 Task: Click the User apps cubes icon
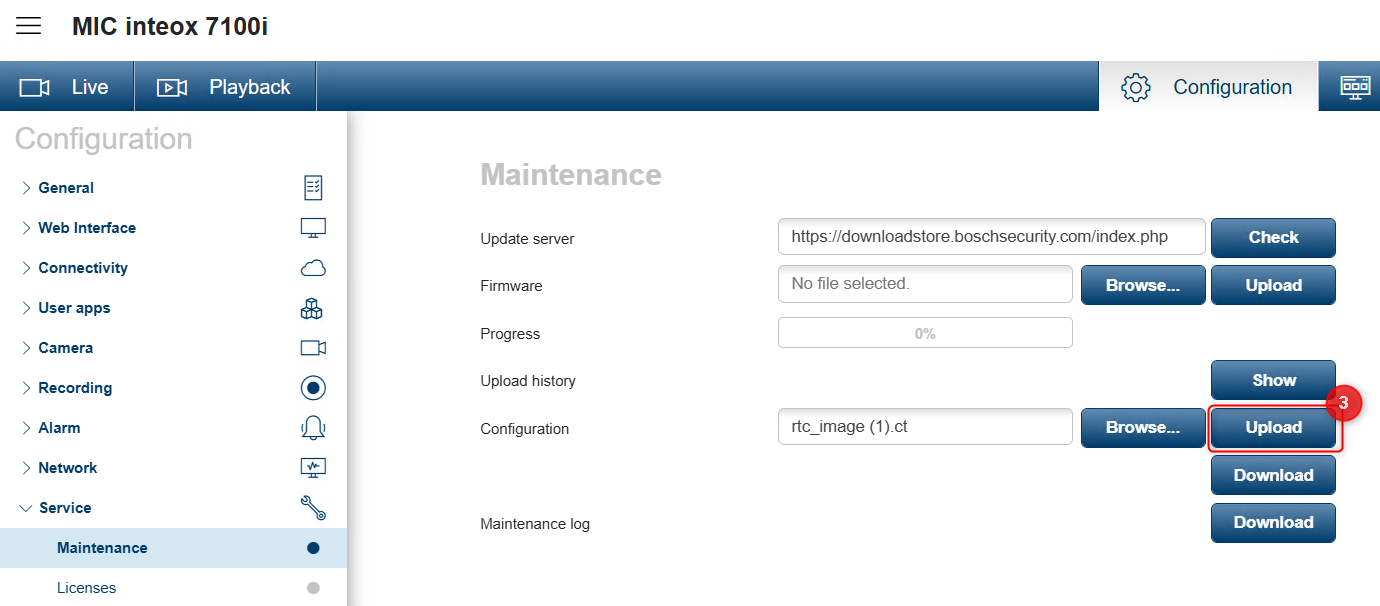pyautogui.click(x=312, y=308)
